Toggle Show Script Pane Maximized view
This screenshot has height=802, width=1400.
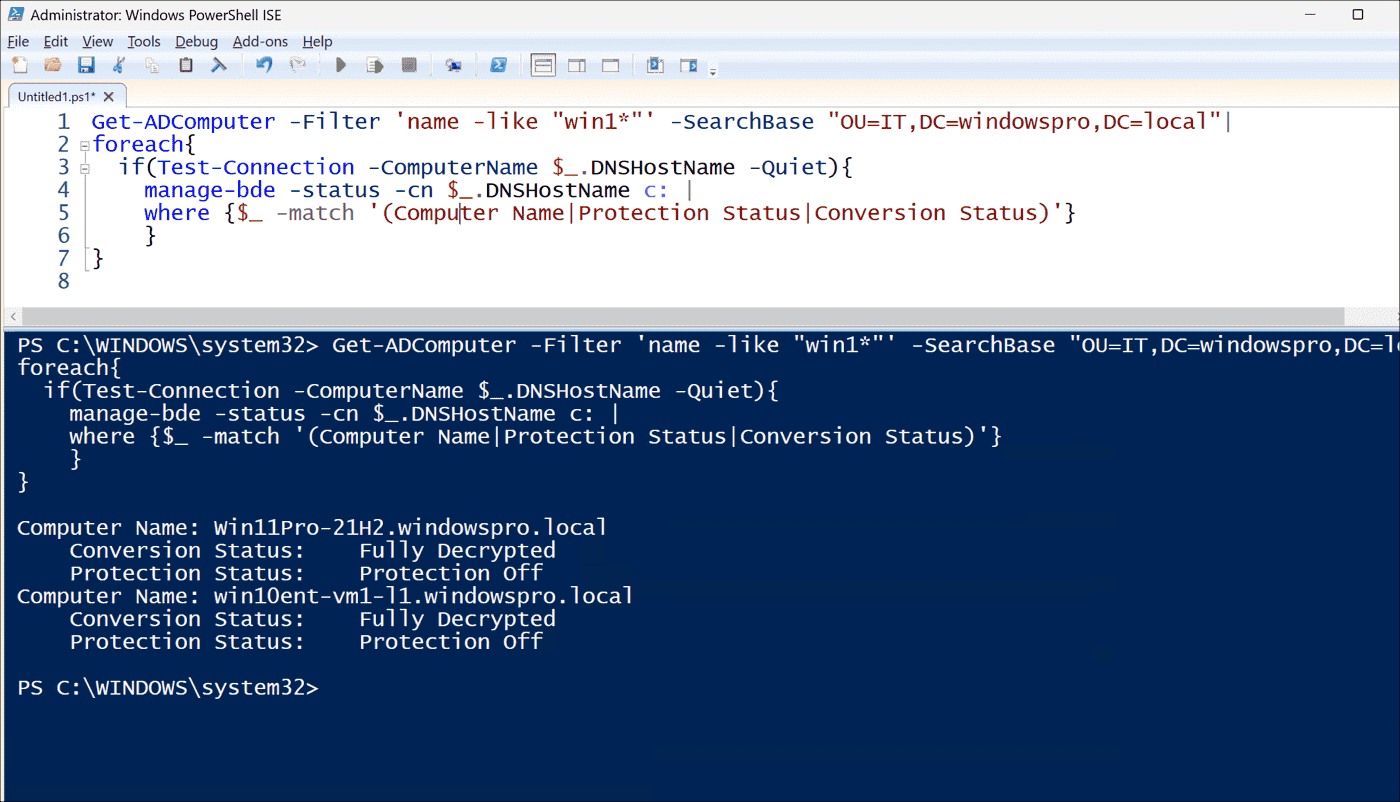point(610,64)
